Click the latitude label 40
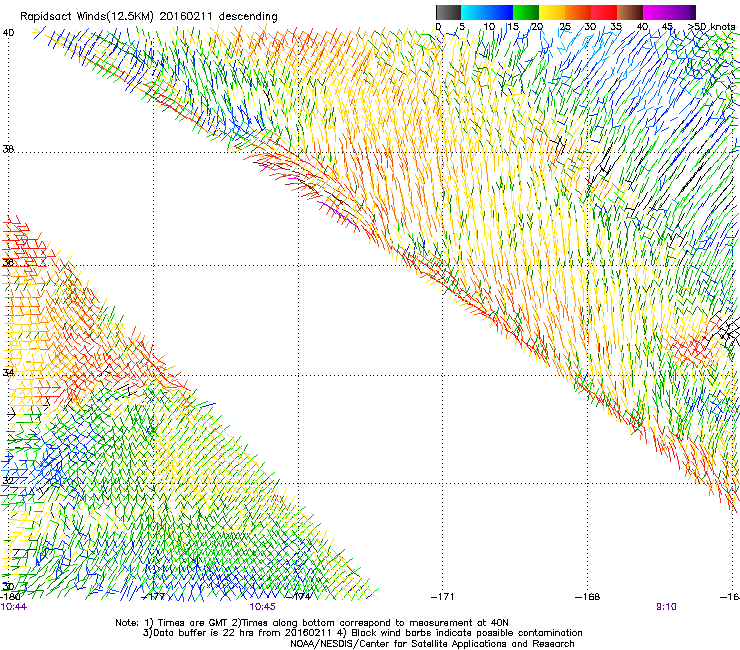Viewport: 740px width, 650px height. [8, 33]
